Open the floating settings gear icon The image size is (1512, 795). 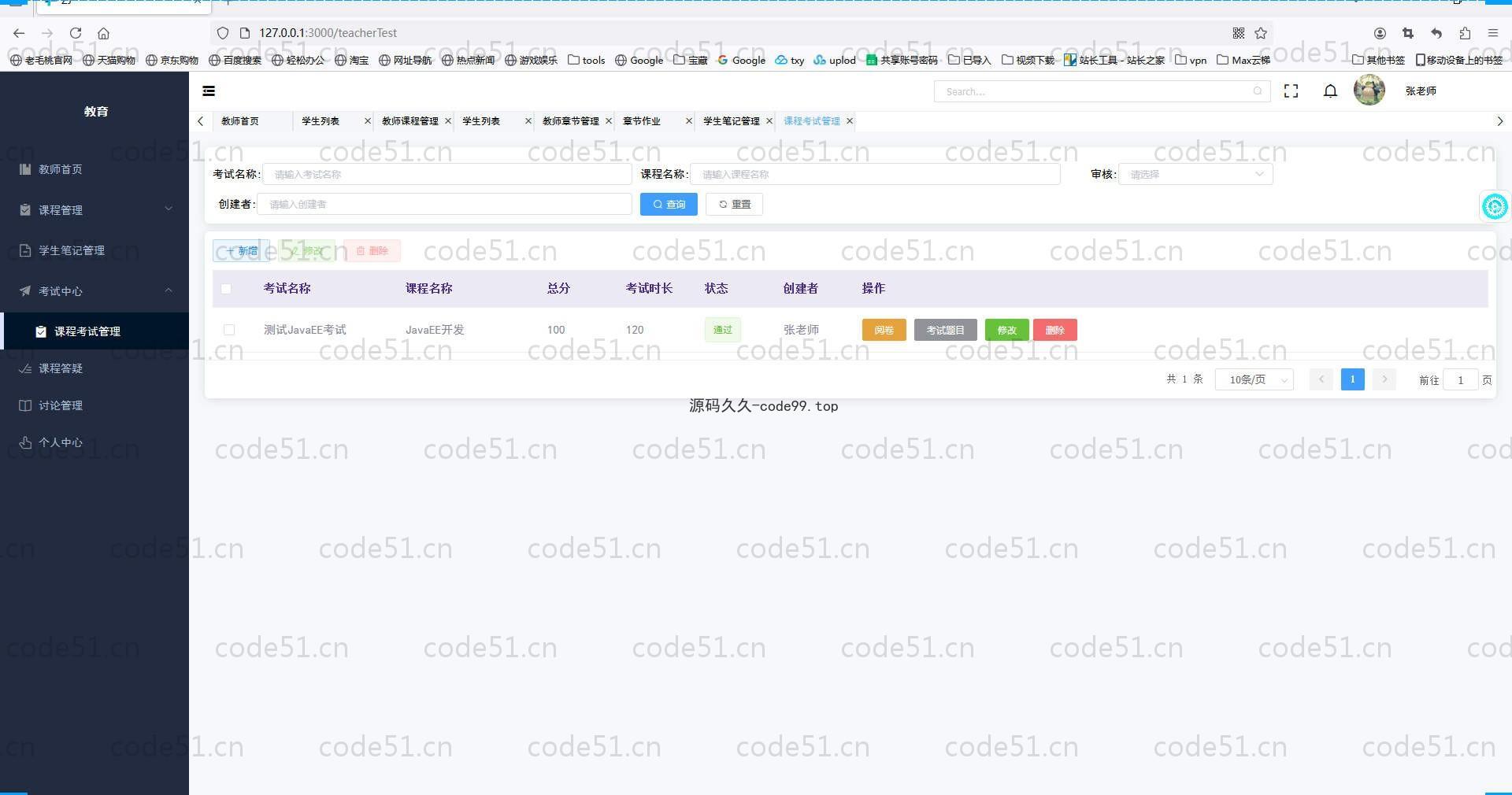click(1495, 206)
